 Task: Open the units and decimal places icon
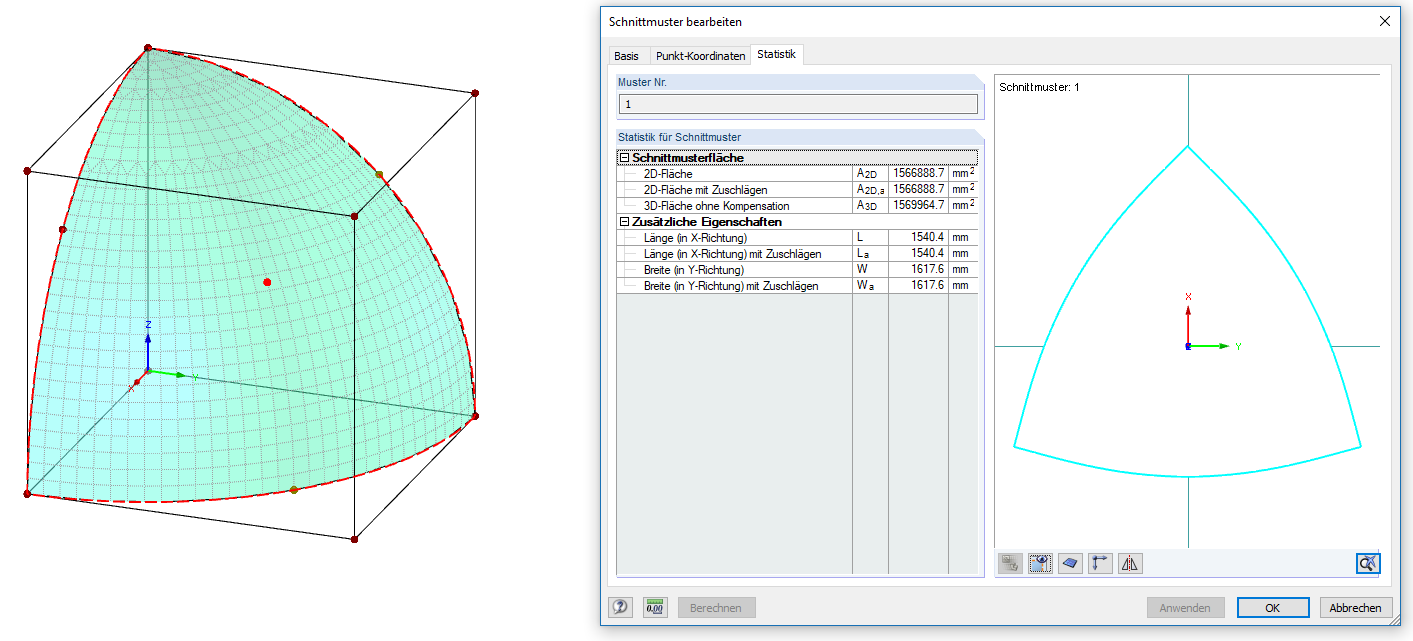[655, 607]
